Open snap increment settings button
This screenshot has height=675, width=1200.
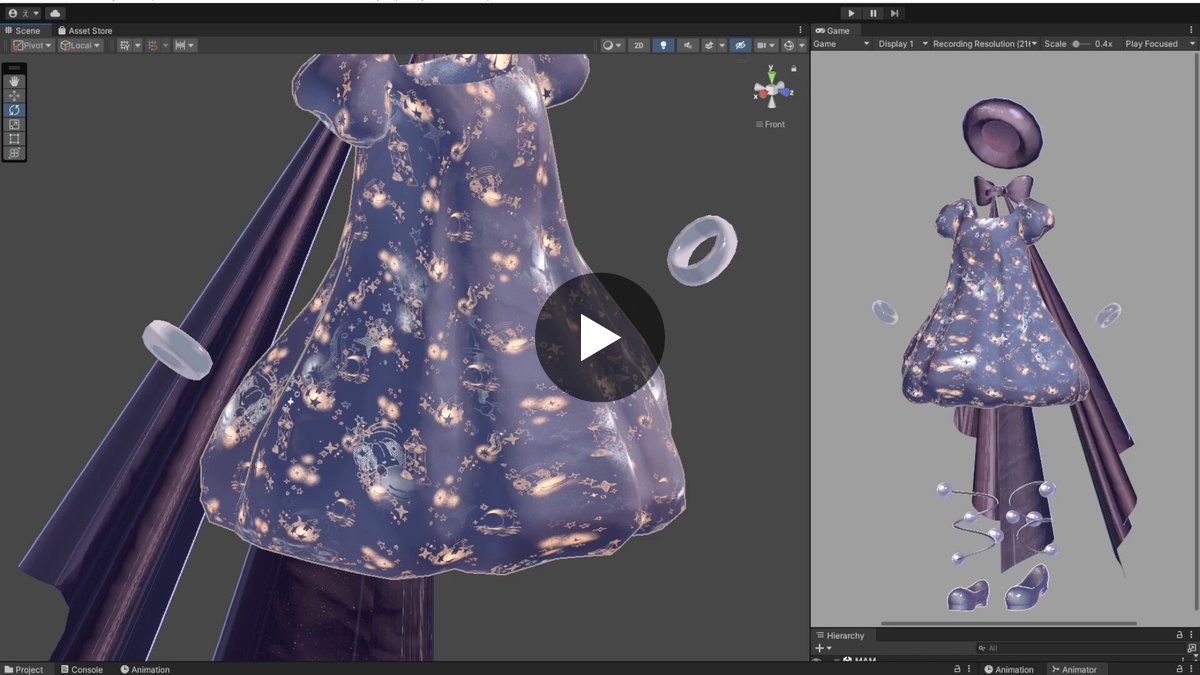pos(184,45)
